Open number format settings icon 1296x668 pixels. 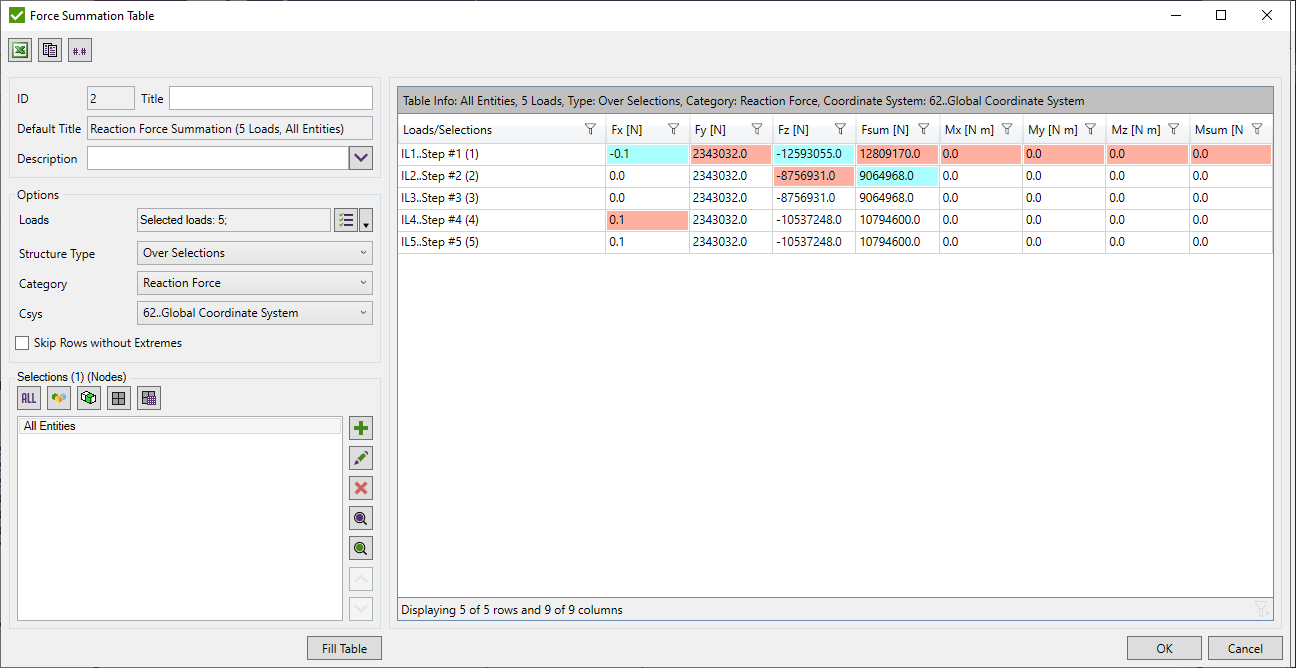(x=80, y=50)
